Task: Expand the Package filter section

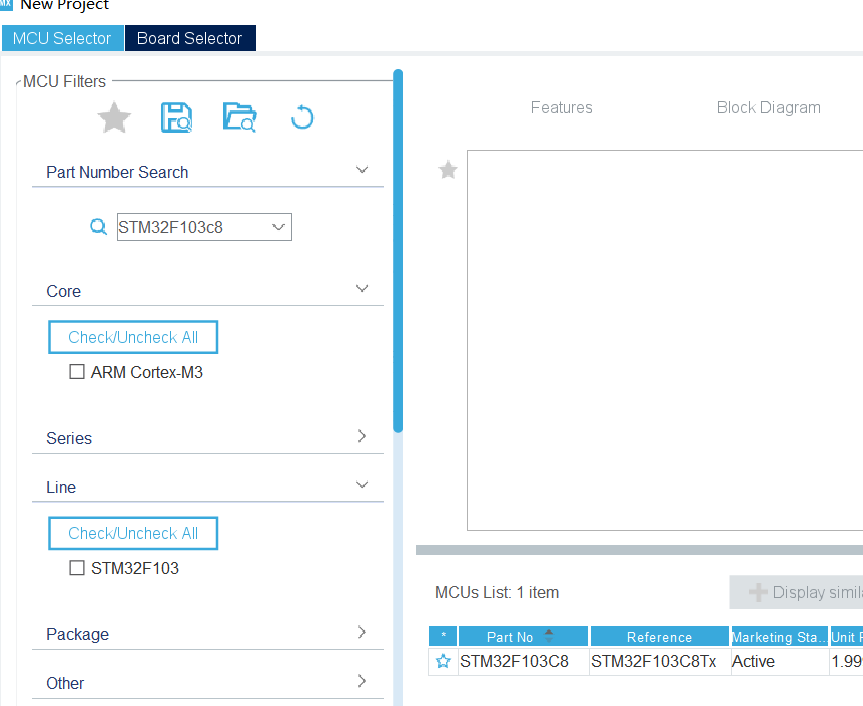Action: 362,632
